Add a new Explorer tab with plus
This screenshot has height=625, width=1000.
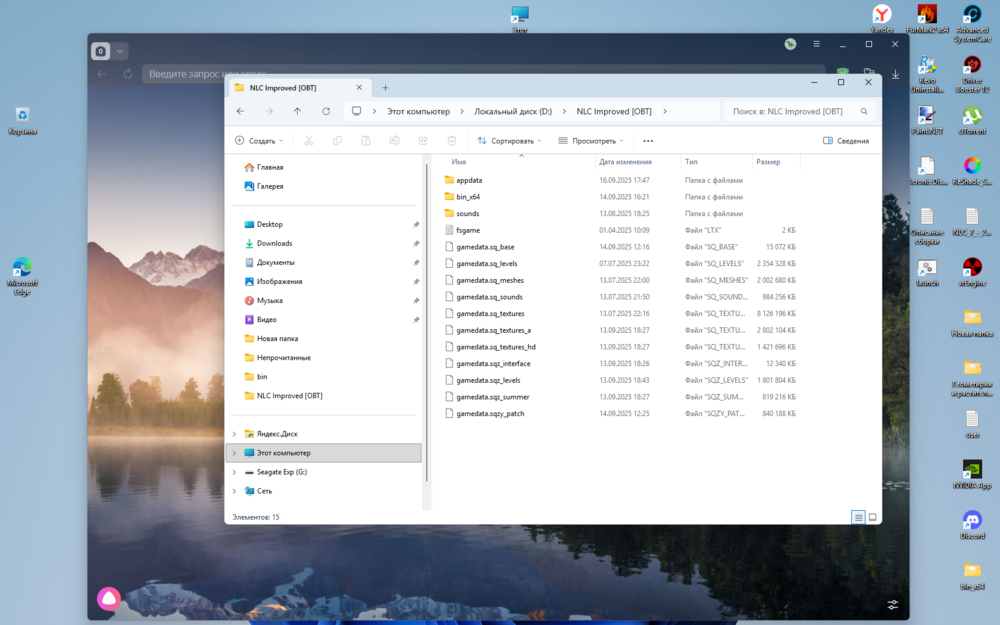(385, 87)
